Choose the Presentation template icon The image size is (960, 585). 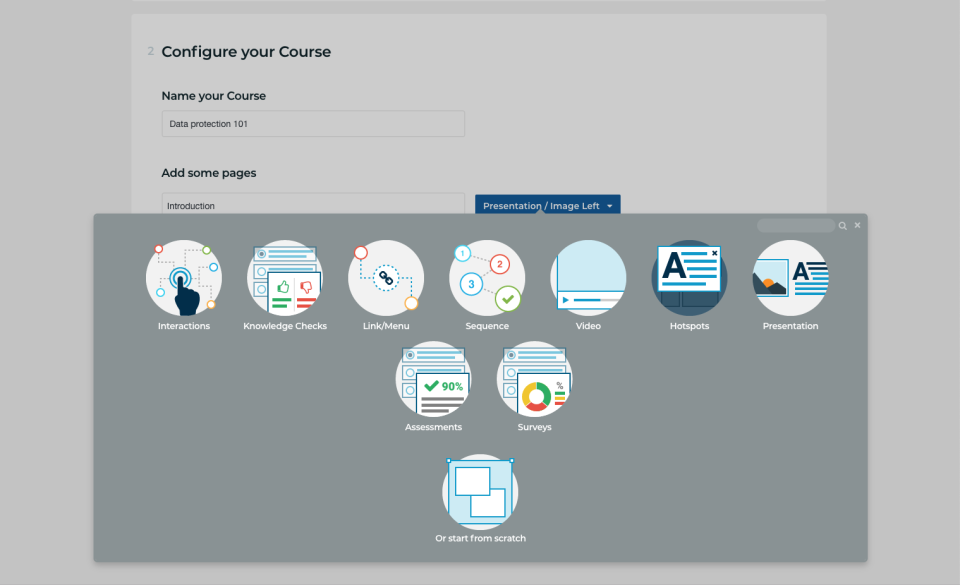coord(790,278)
